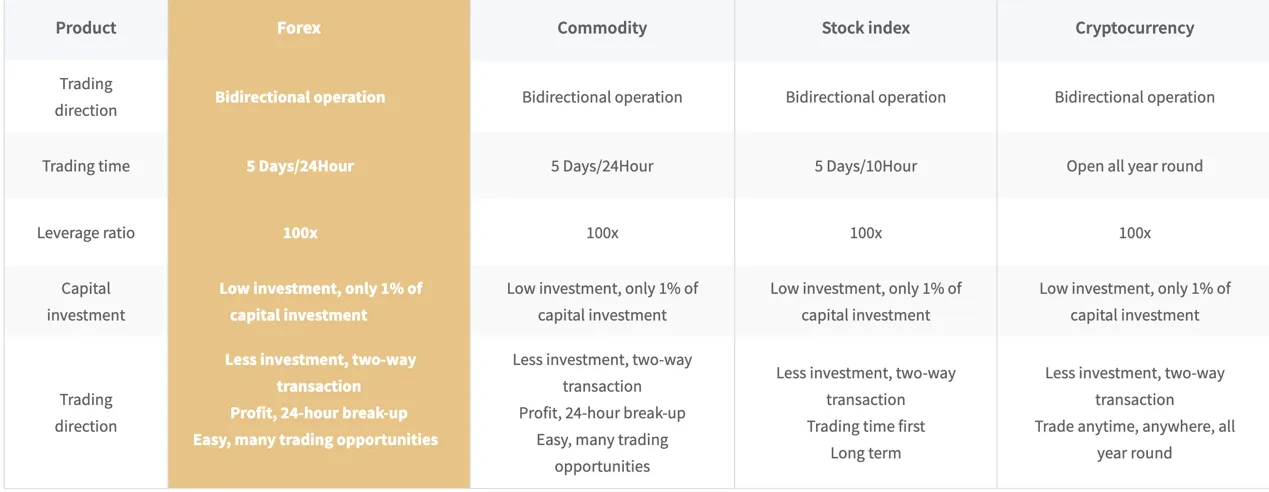
Task: Select the Leverage ratio row label
Action: pyautogui.click(x=86, y=232)
